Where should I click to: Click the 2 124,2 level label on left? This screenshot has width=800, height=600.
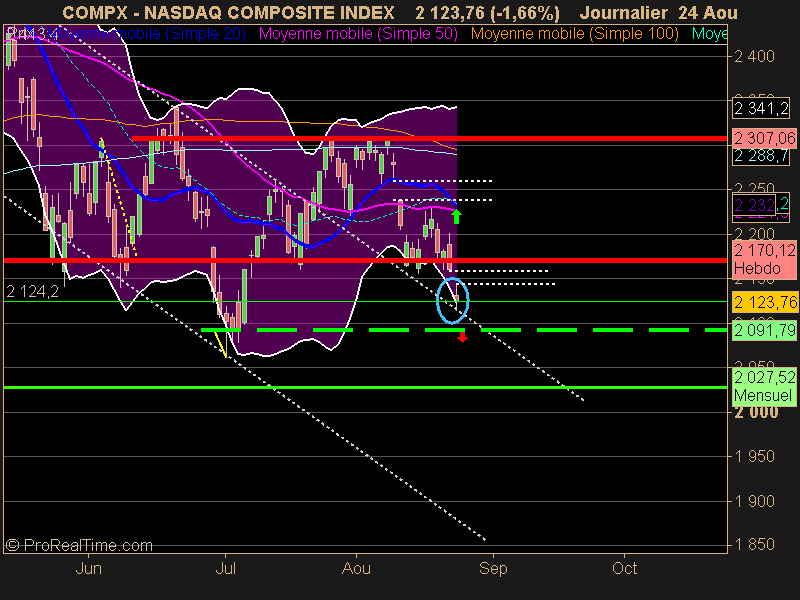[32, 291]
